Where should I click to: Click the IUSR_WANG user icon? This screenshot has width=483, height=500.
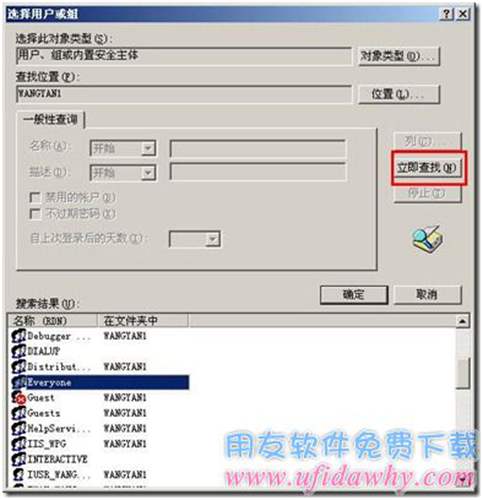tap(19, 474)
